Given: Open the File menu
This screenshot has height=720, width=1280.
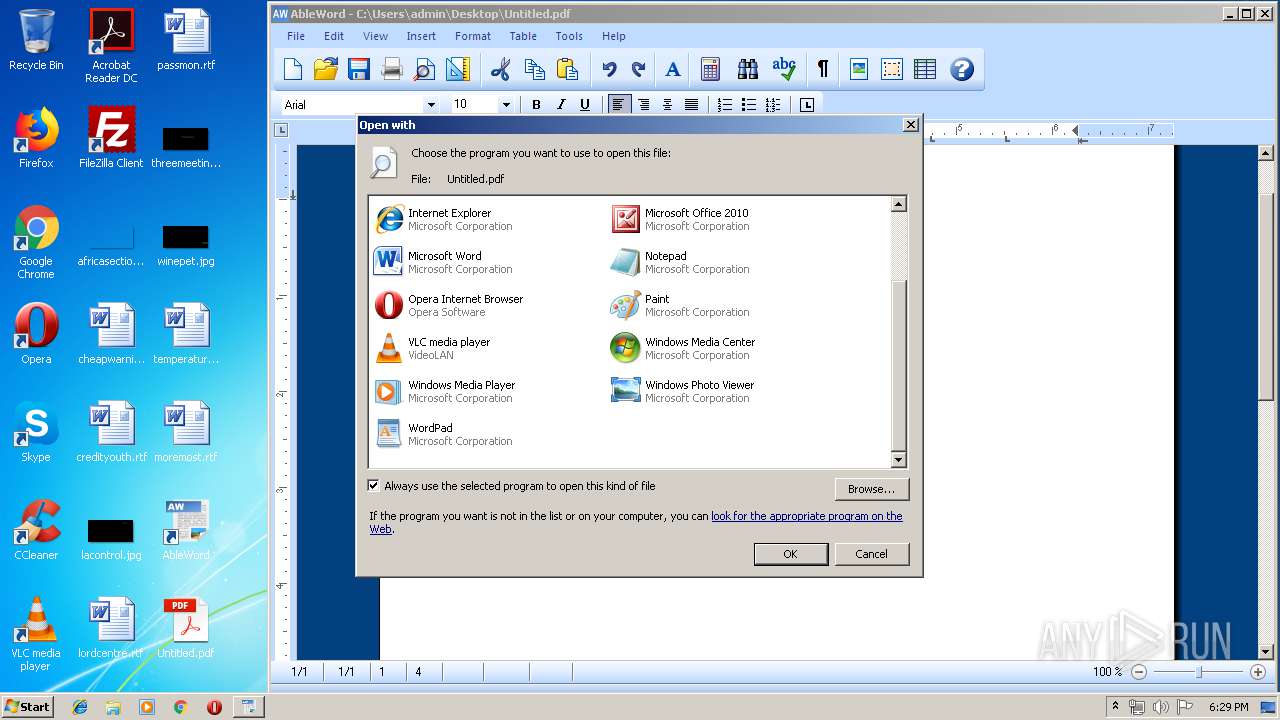Looking at the screenshot, I should coord(296,36).
